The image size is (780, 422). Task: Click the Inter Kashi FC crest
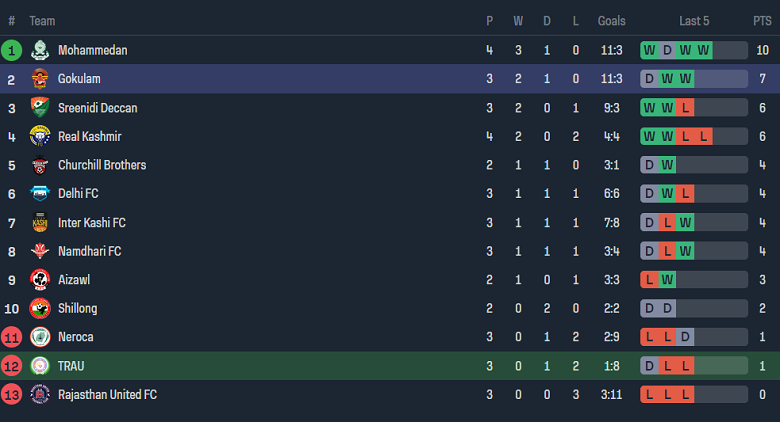click(x=40, y=222)
